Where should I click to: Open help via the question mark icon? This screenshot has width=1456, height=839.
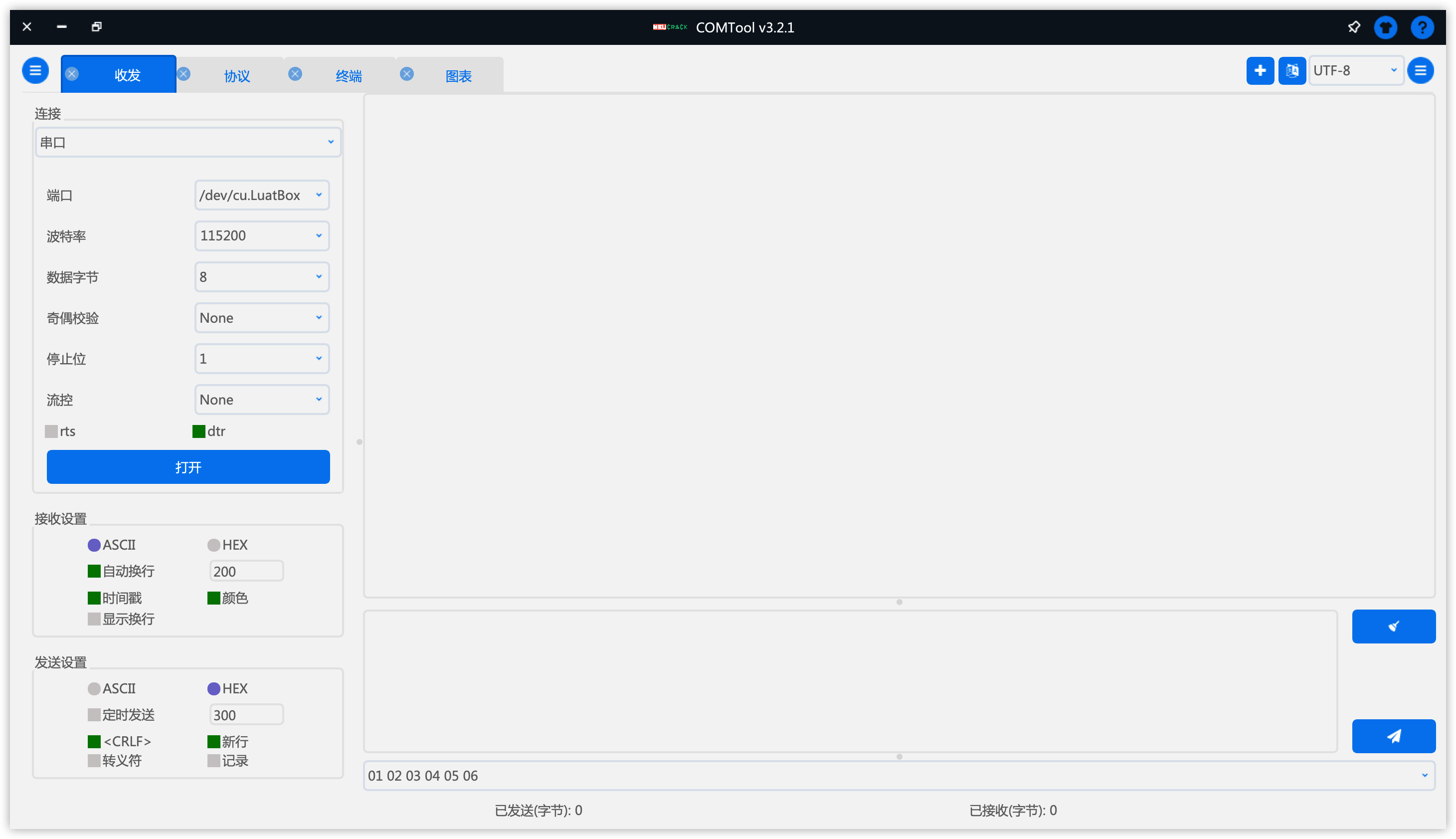pyautogui.click(x=1422, y=27)
